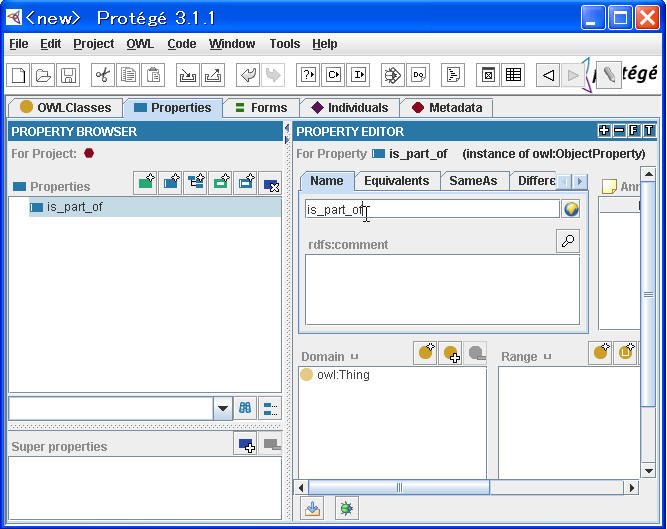Click the Save Project floppy icon
This screenshot has height=529, width=667.
(x=68, y=75)
